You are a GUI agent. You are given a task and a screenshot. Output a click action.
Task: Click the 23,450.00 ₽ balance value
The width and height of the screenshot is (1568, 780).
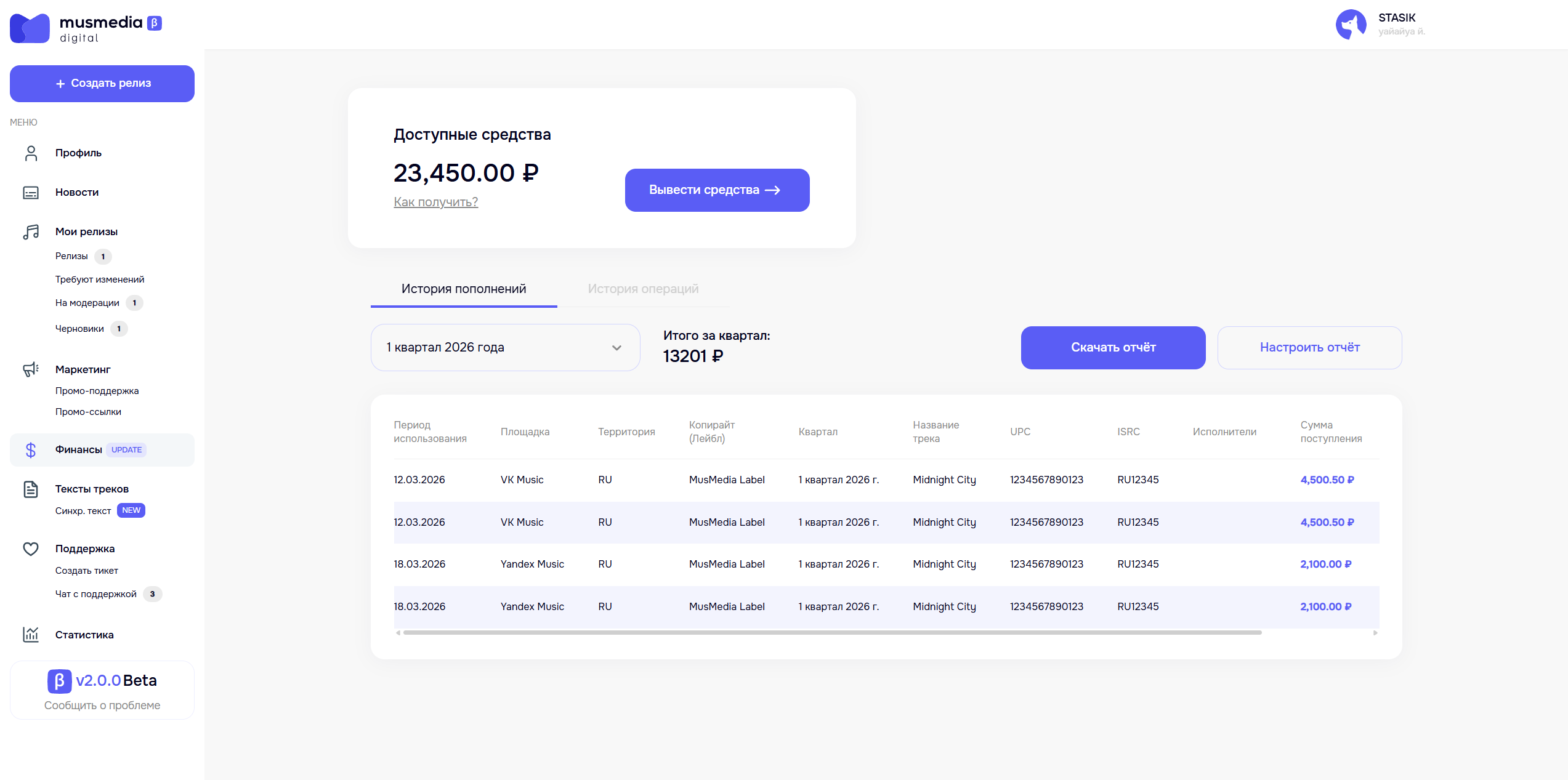[466, 174]
